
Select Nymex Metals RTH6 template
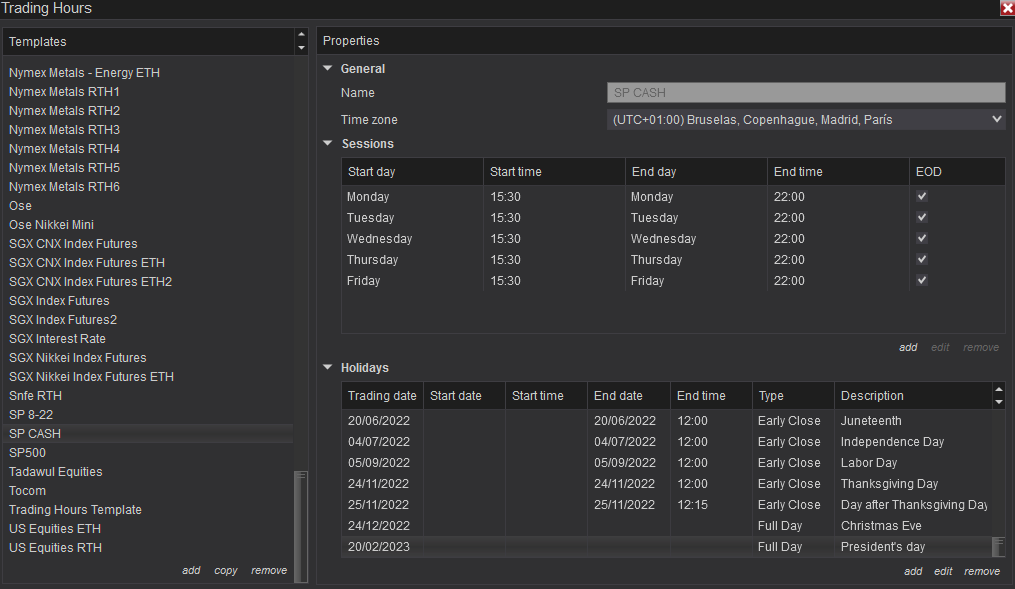click(64, 186)
